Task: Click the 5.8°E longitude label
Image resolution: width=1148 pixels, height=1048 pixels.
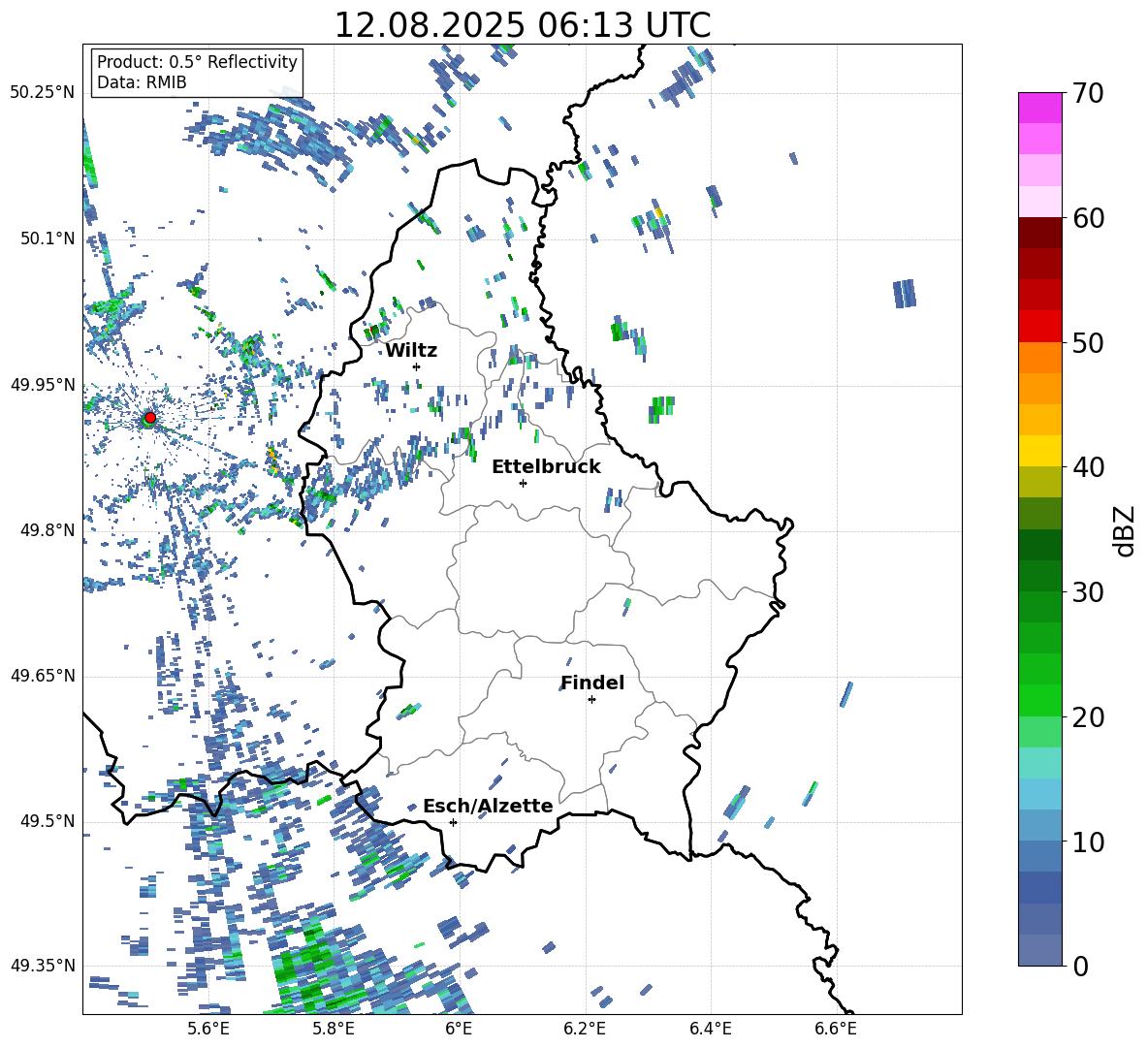Action: [334, 1029]
